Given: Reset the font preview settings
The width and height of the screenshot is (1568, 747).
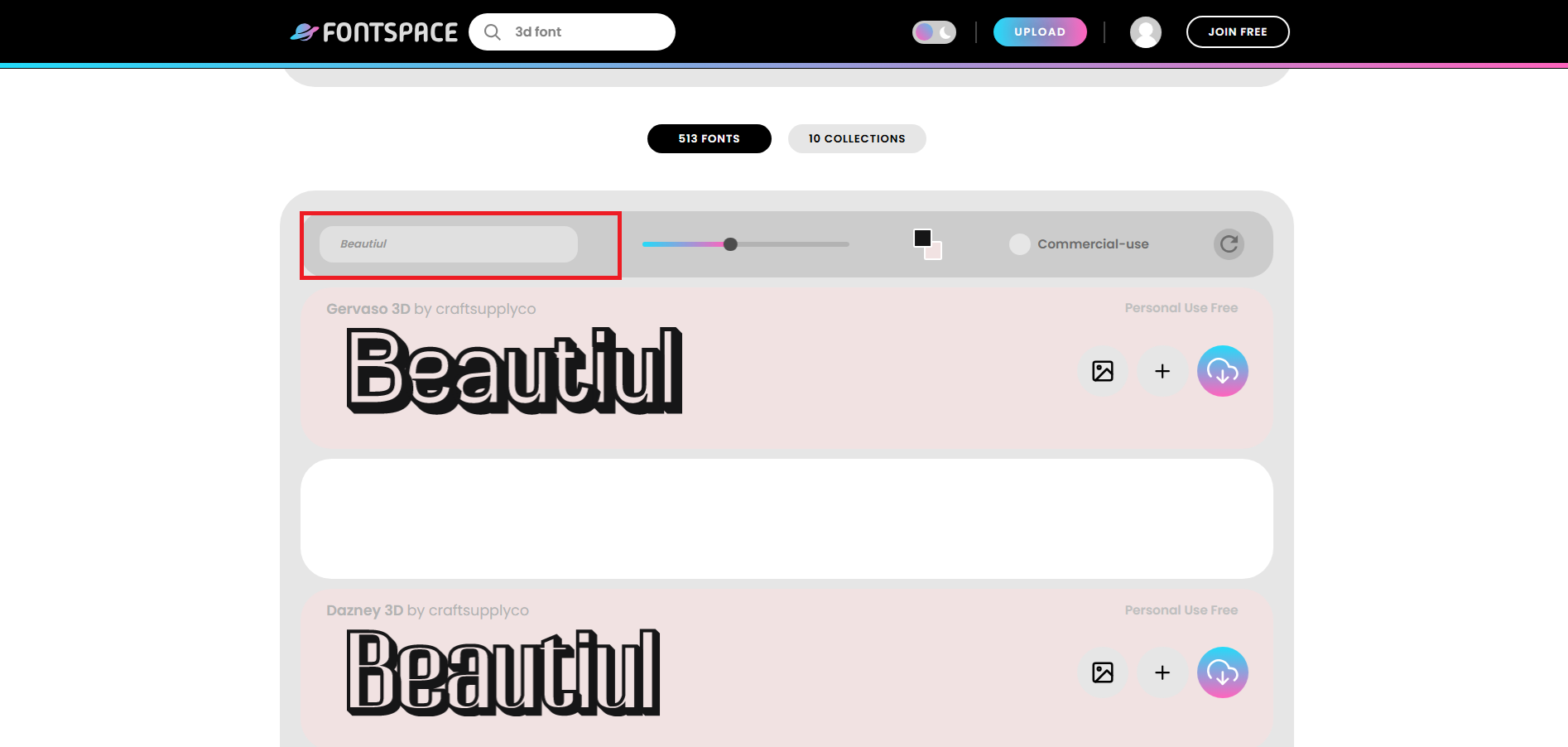Looking at the screenshot, I should click(1228, 243).
